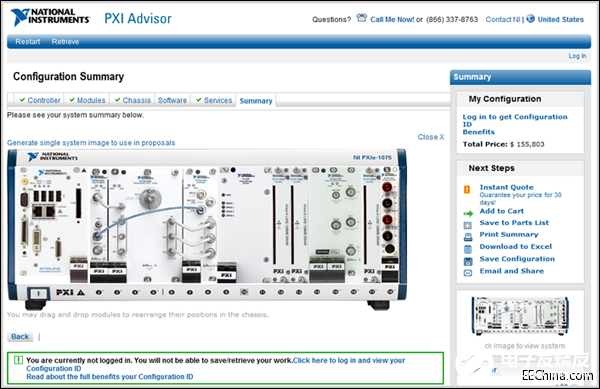Click the Instant Quote warning icon
The height and width of the screenshot is (389, 600).
[x=467, y=189]
